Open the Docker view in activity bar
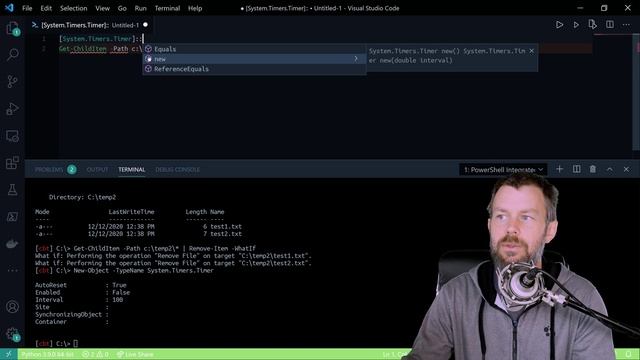This screenshot has width=640, height=360. 12,244
